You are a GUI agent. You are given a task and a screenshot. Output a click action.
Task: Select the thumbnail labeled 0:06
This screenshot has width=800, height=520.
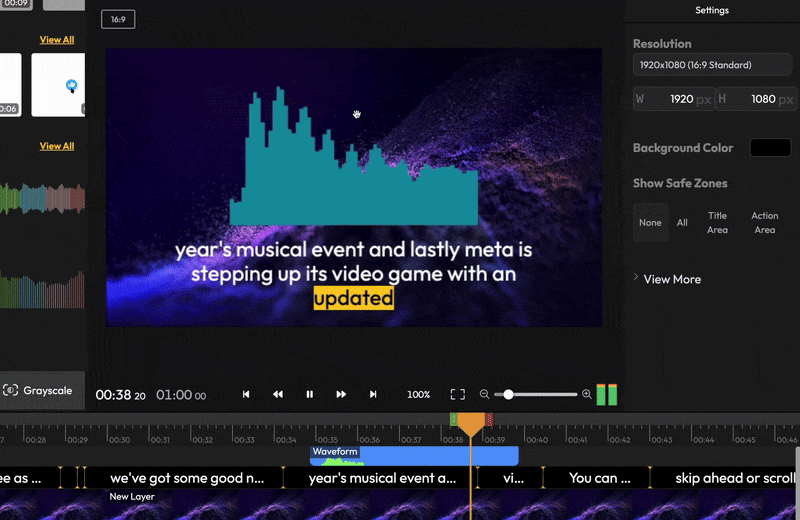click(10, 85)
